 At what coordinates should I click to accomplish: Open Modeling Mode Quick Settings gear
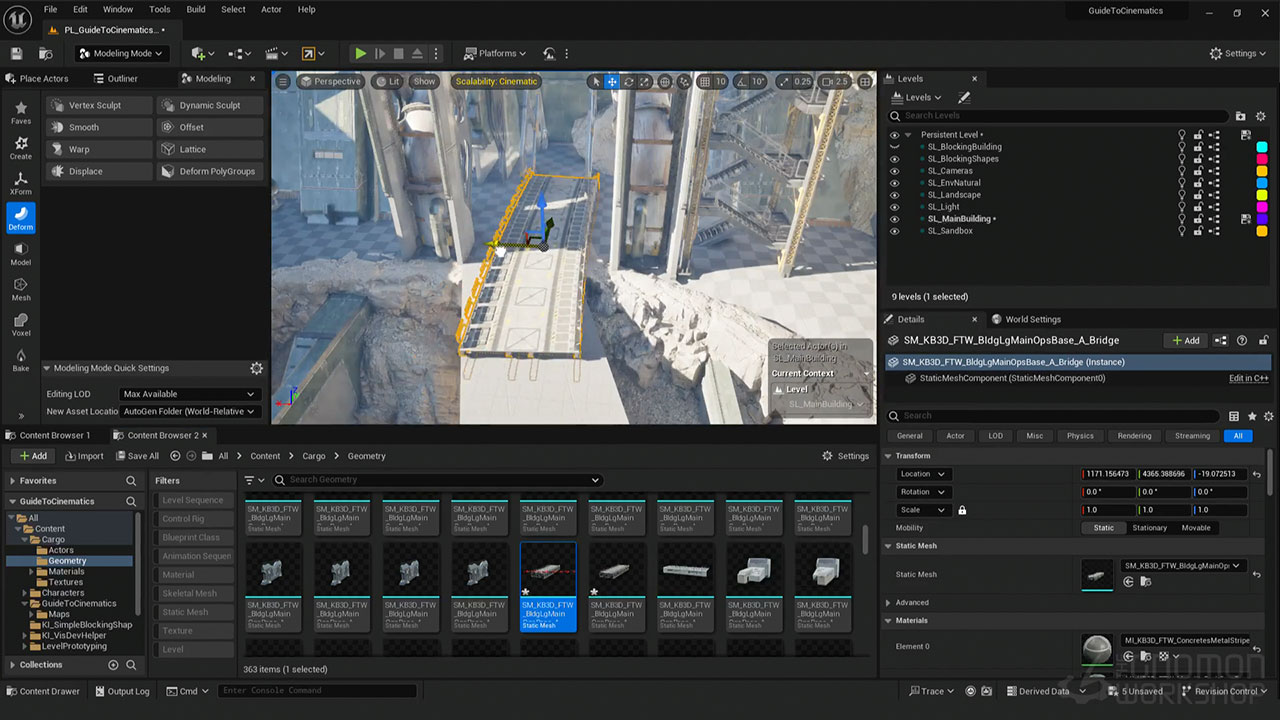click(x=256, y=368)
